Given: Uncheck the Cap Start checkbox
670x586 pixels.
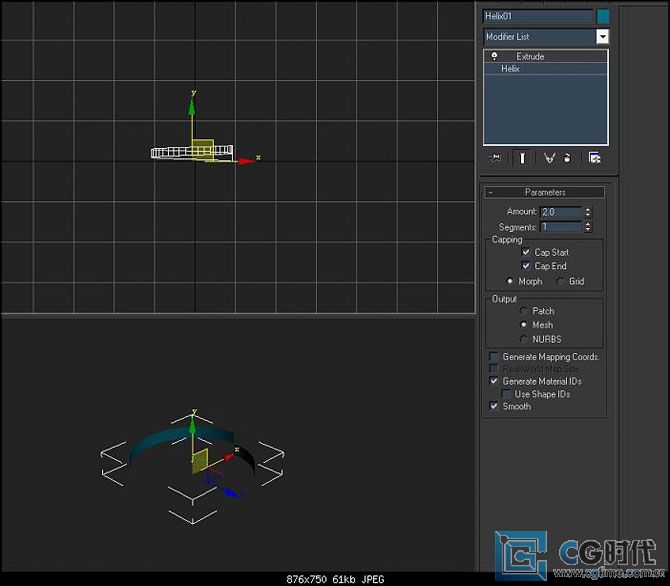Looking at the screenshot, I should point(526,252).
